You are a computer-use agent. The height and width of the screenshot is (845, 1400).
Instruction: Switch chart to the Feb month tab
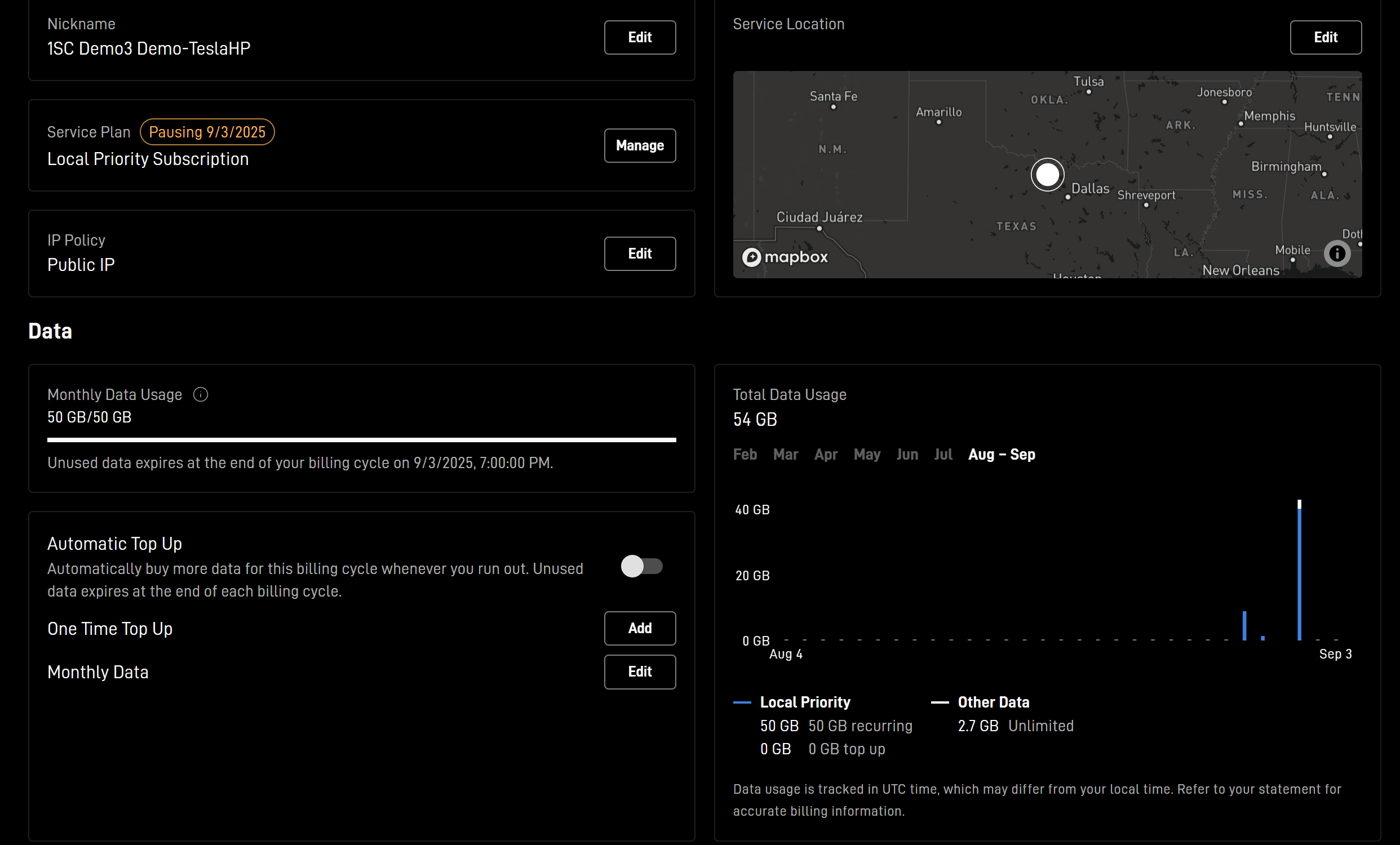click(745, 454)
